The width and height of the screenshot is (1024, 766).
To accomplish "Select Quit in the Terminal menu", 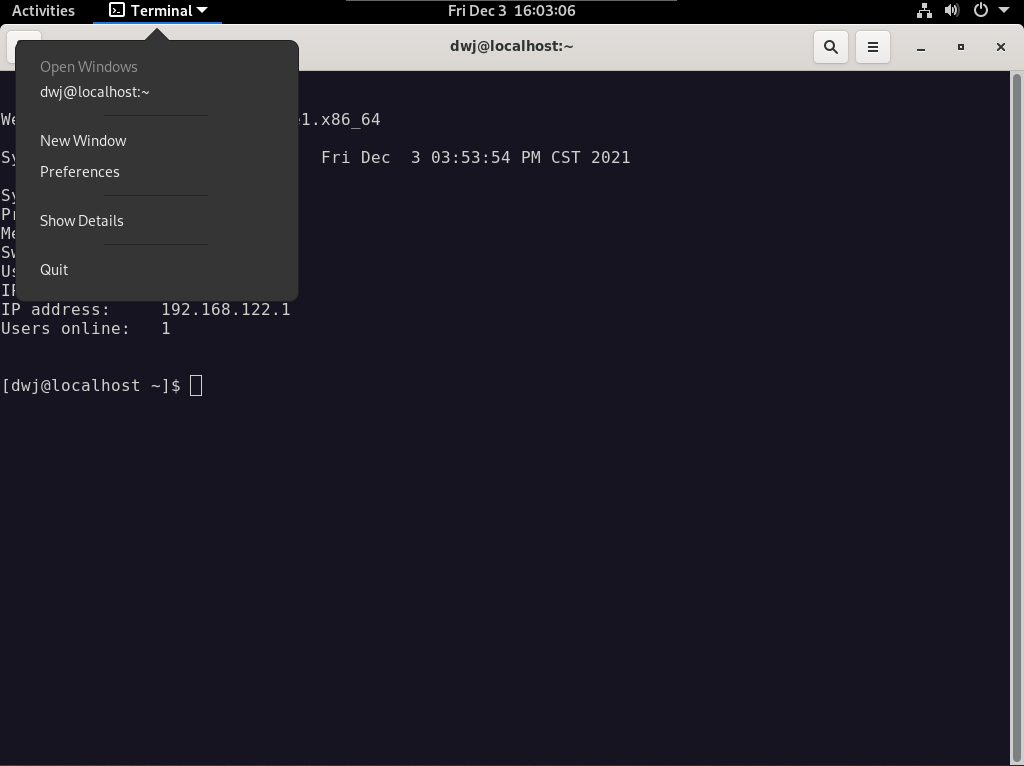I will [x=54, y=270].
